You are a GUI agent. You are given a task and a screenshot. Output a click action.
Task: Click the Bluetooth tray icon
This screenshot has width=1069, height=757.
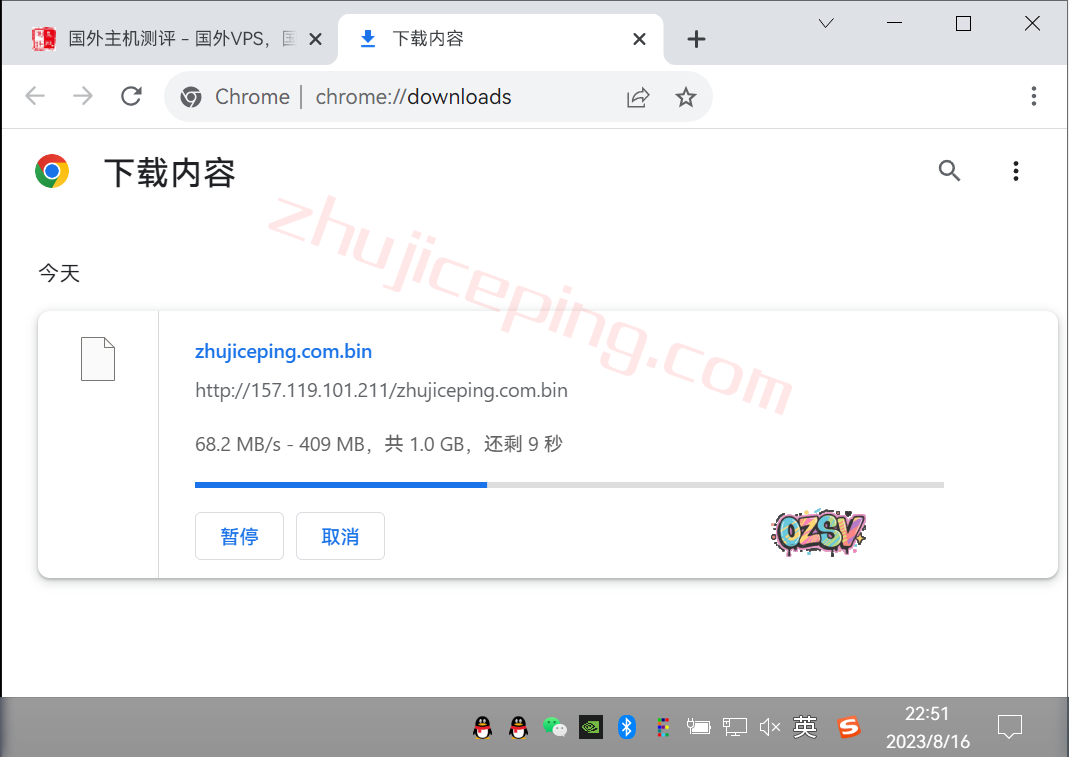point(627,727)
